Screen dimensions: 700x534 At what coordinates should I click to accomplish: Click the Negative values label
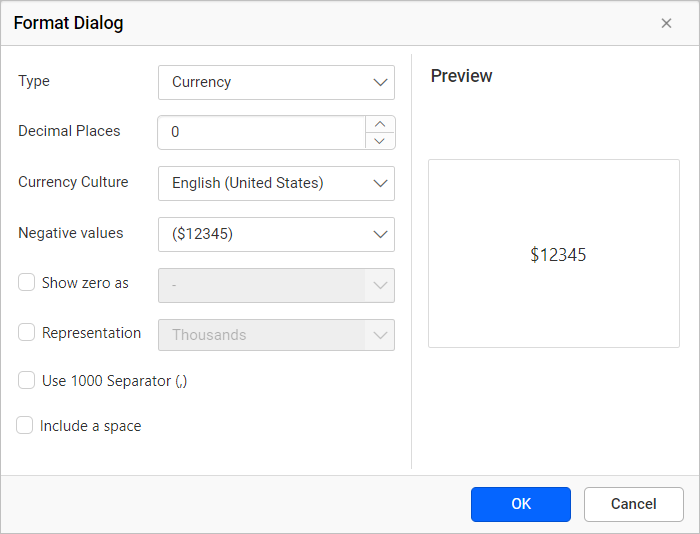pos(71,233)
